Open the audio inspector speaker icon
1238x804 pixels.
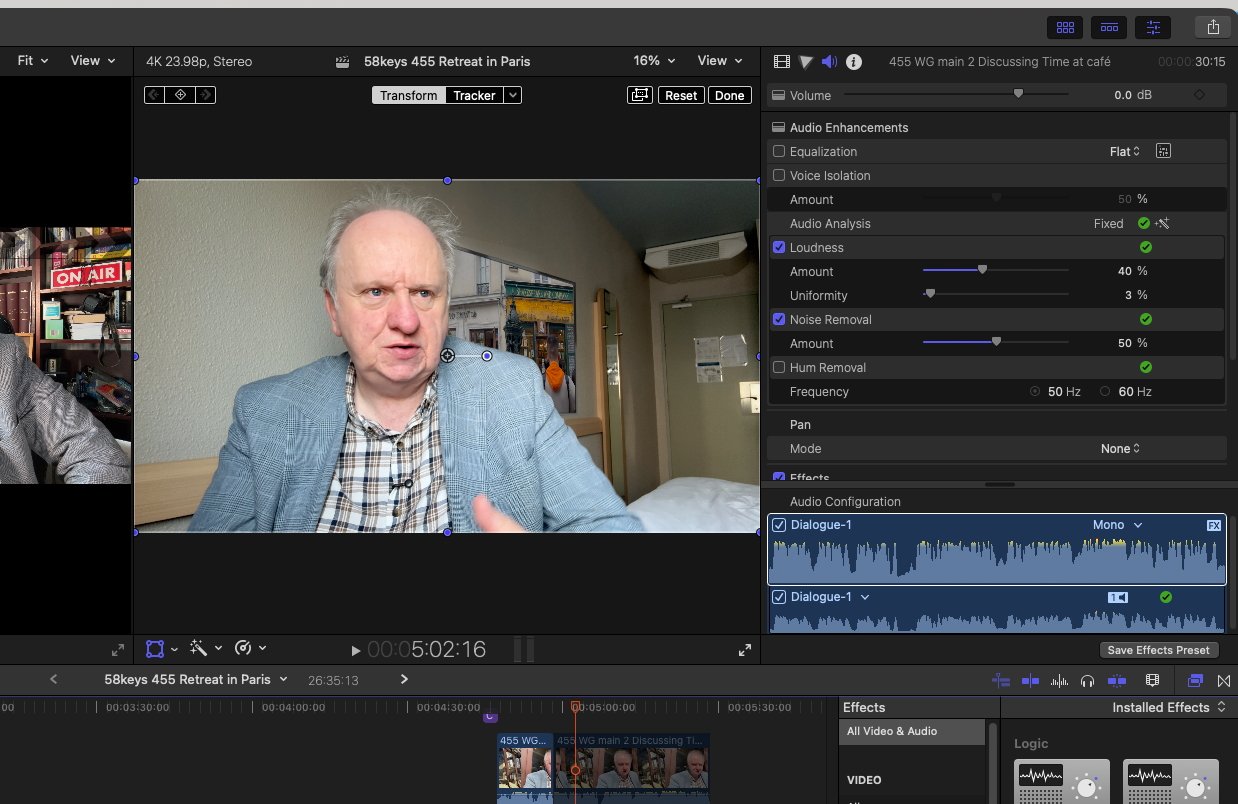pyautogui.click(x=829, y=62)
